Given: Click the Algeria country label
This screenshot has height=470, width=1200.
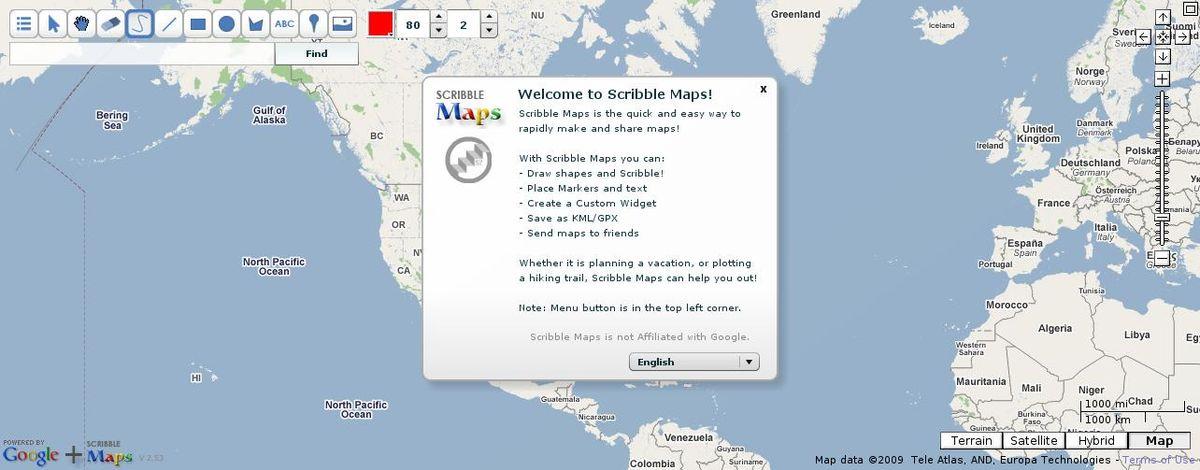Looking at the screenshot, I should pos(1055,328).
